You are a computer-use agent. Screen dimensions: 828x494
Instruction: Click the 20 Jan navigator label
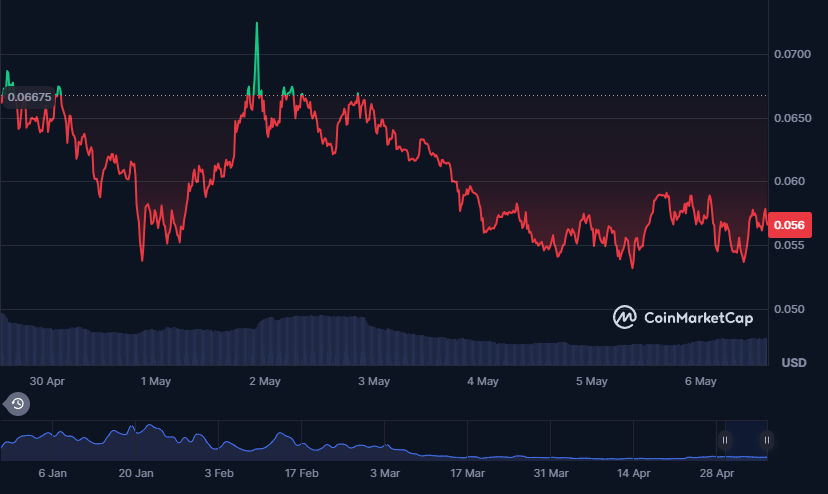(136, 473)
